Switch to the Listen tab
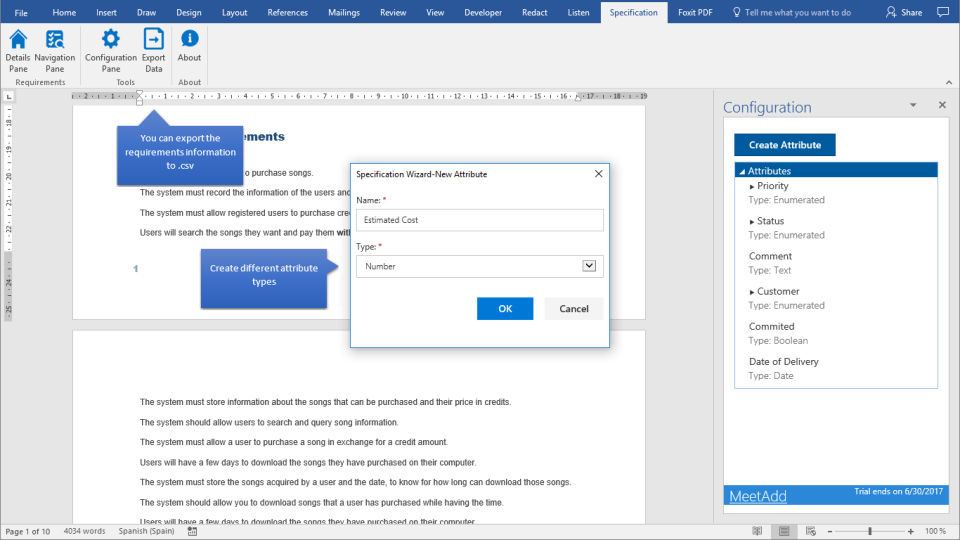Viewport: 960px width, 540px height. click(579, 12)
